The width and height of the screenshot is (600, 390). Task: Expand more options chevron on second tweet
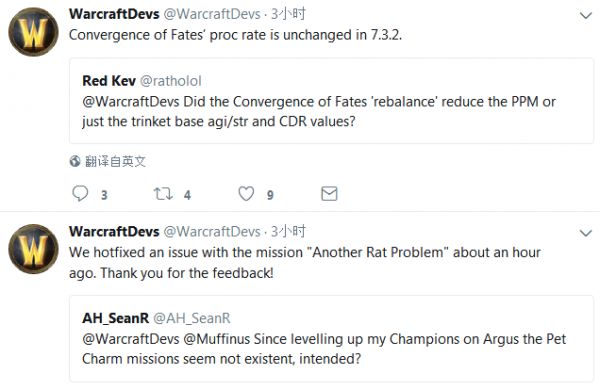[586, 233]
